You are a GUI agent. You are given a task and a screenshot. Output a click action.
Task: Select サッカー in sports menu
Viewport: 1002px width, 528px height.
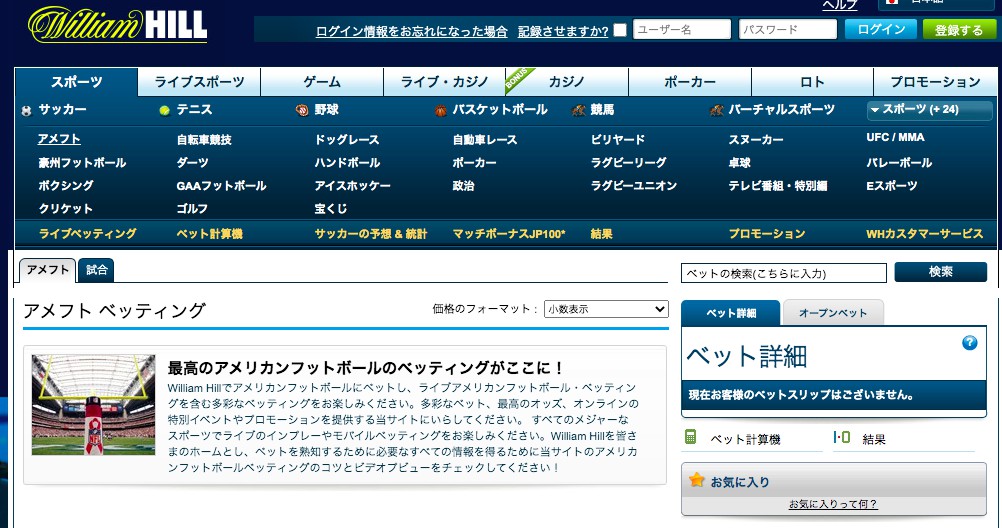tap(63, 109)
